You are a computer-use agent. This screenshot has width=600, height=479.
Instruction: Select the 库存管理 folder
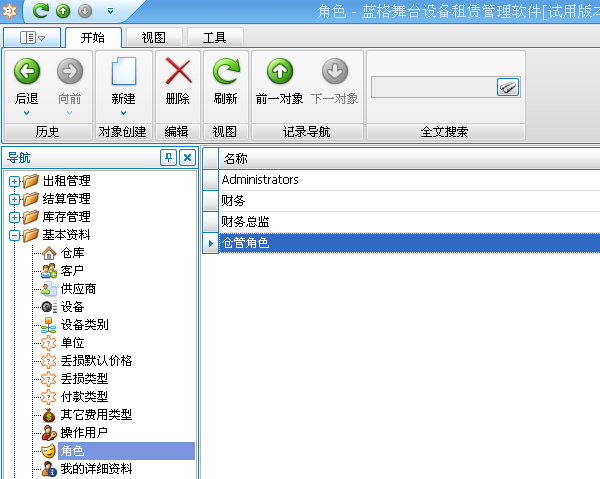point(57,217)
